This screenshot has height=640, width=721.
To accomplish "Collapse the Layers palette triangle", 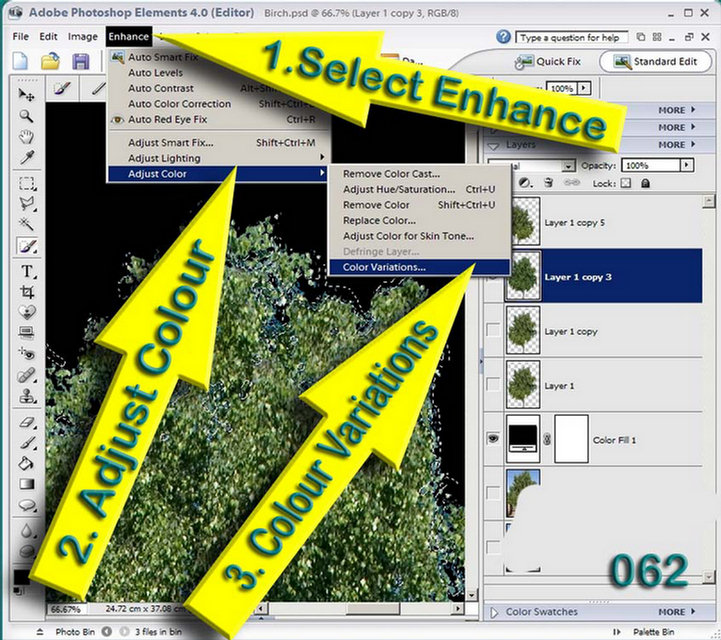I will pos(494,146).
